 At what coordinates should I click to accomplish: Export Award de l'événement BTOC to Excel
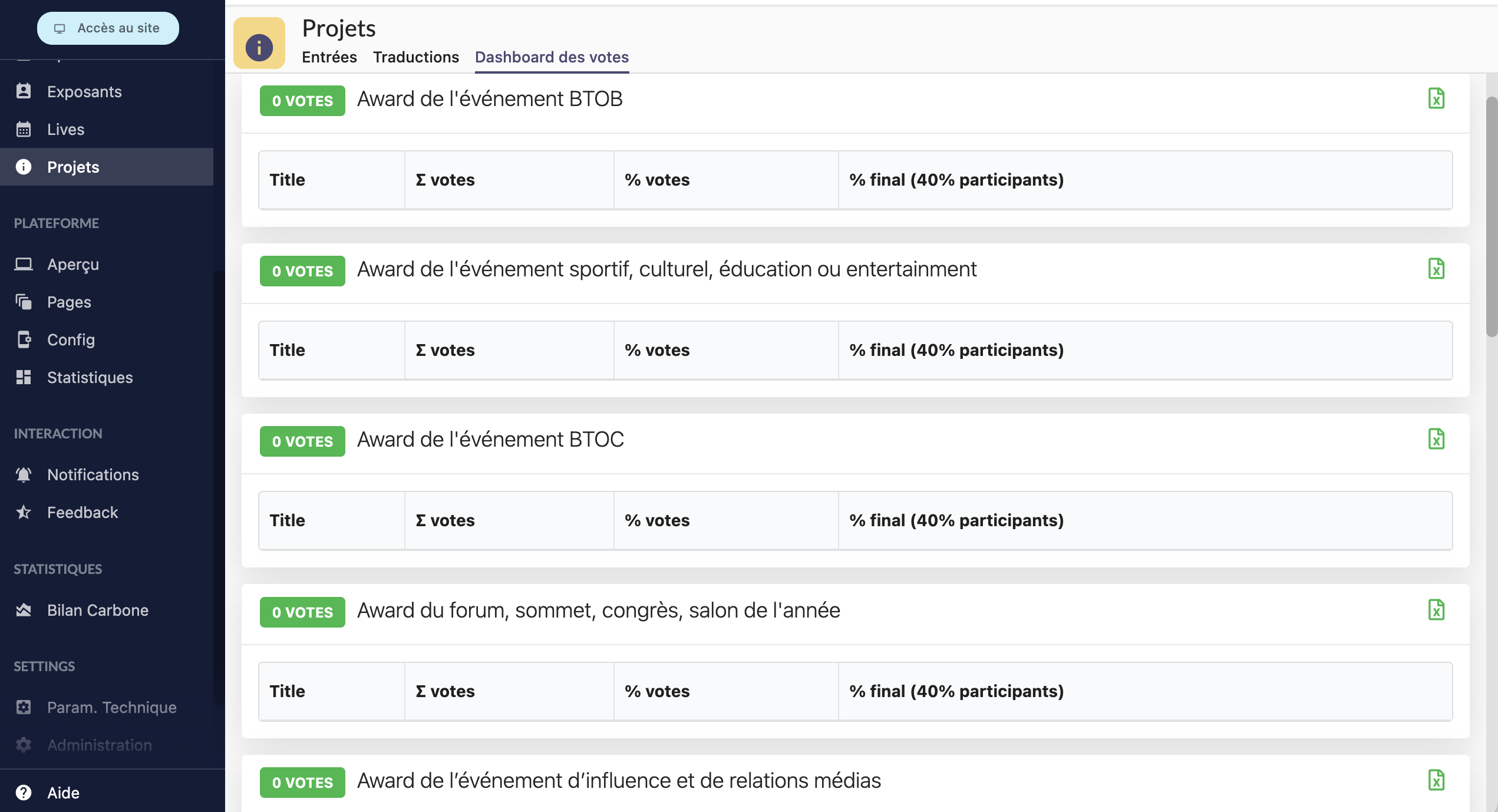pyautogui.click(x=1436, y=439)
